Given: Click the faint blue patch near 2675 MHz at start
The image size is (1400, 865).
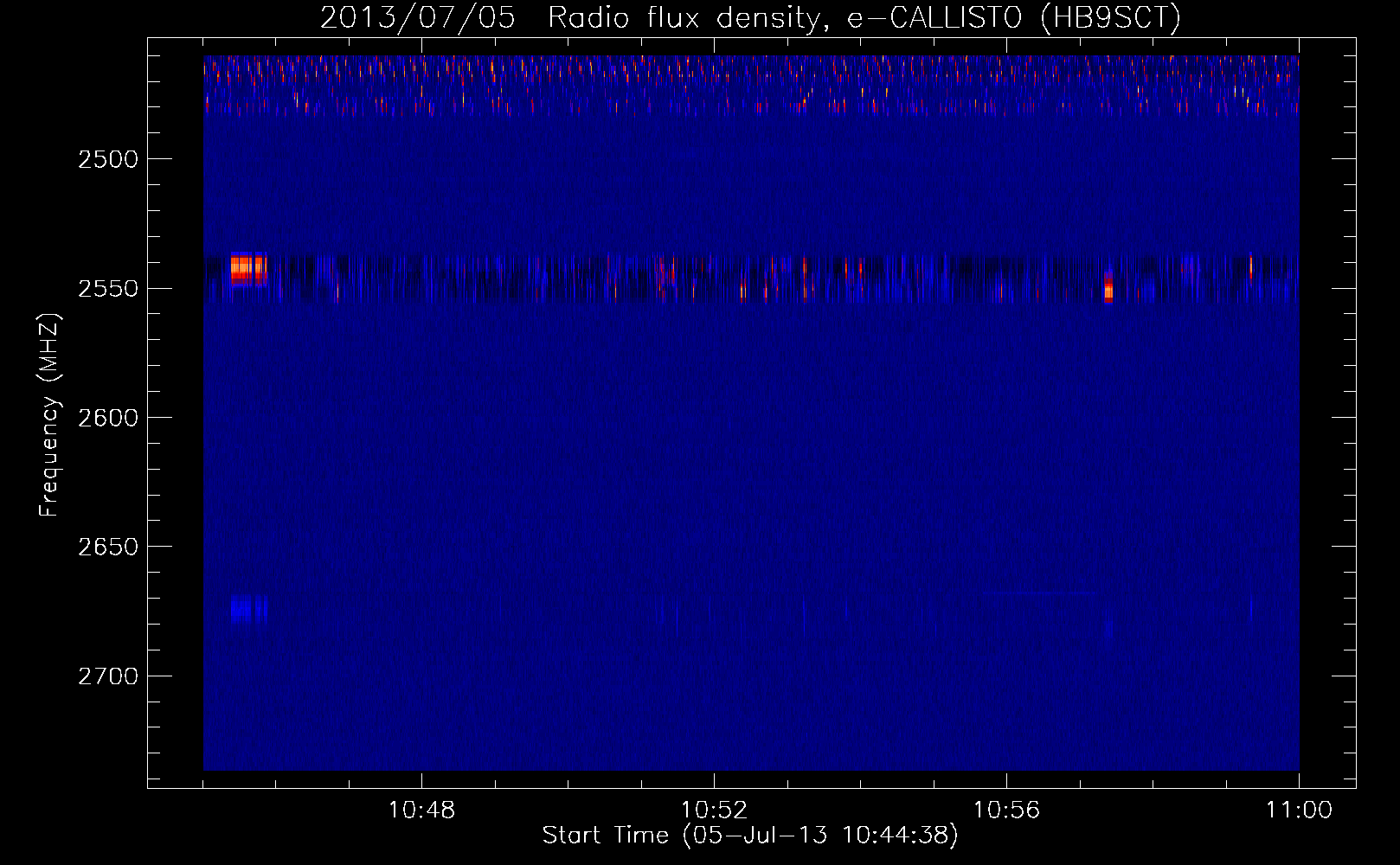Looking at the screenshot, I should (x=248, y=610).
